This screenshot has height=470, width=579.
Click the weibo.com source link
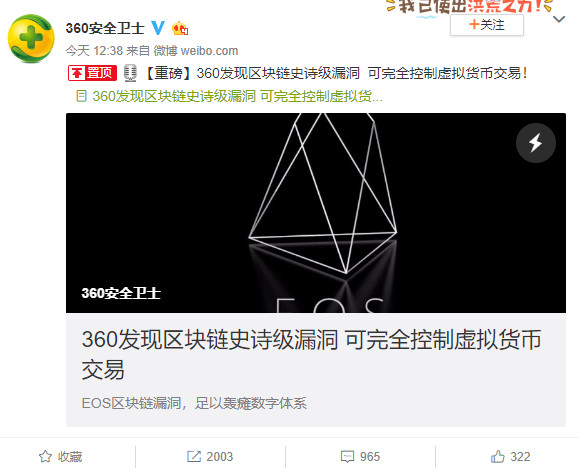tap(209, 51)
